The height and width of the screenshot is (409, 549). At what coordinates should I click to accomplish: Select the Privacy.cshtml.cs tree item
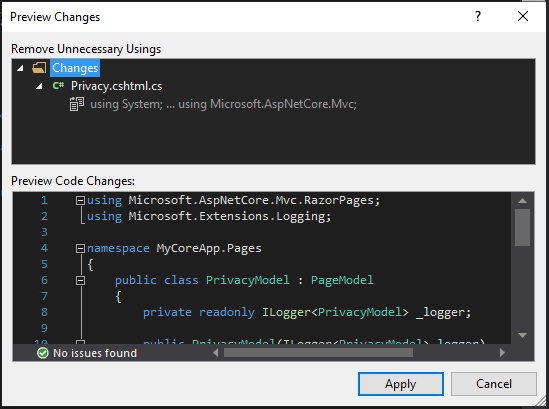[x=116, y=86]
